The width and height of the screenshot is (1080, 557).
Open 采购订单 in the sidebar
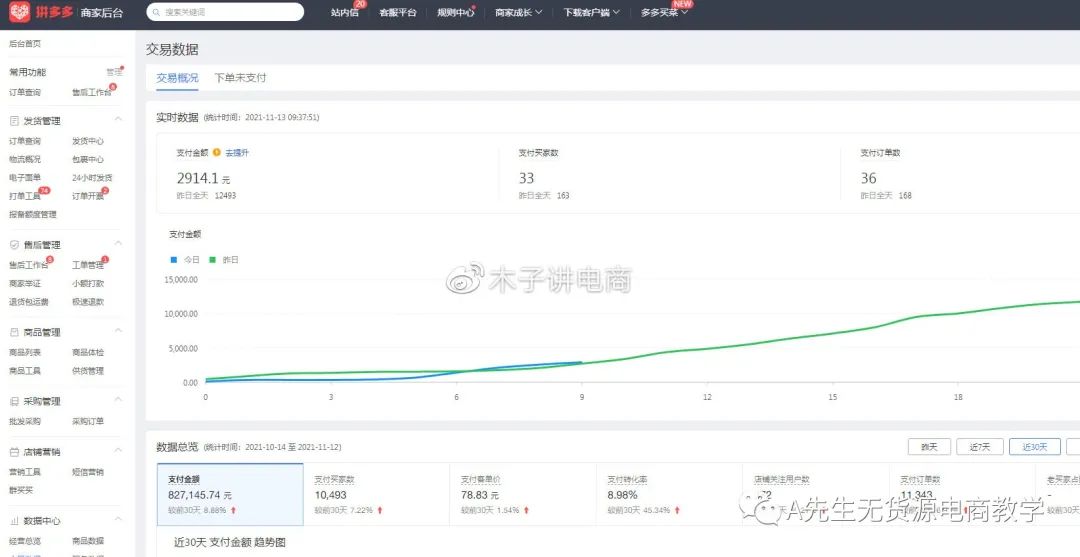coord(88,421)
